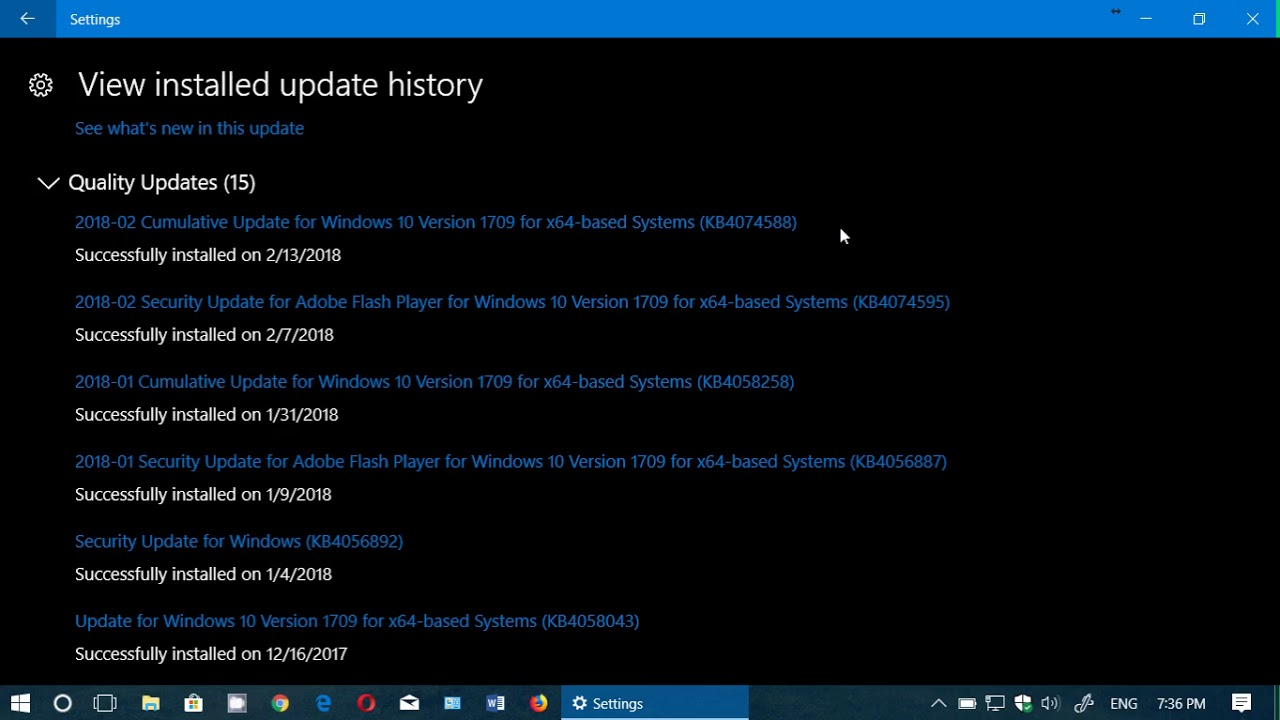This screenshot has width=1280, height=720.
Task: Open 'Security Update for Windows (KB4056892)' link
Action: point(239,541)
